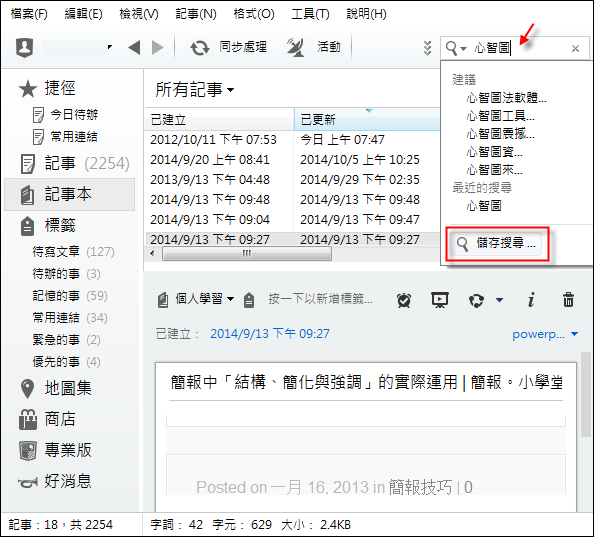
Task: Sort by 已建立 column header
Action: 220,120
